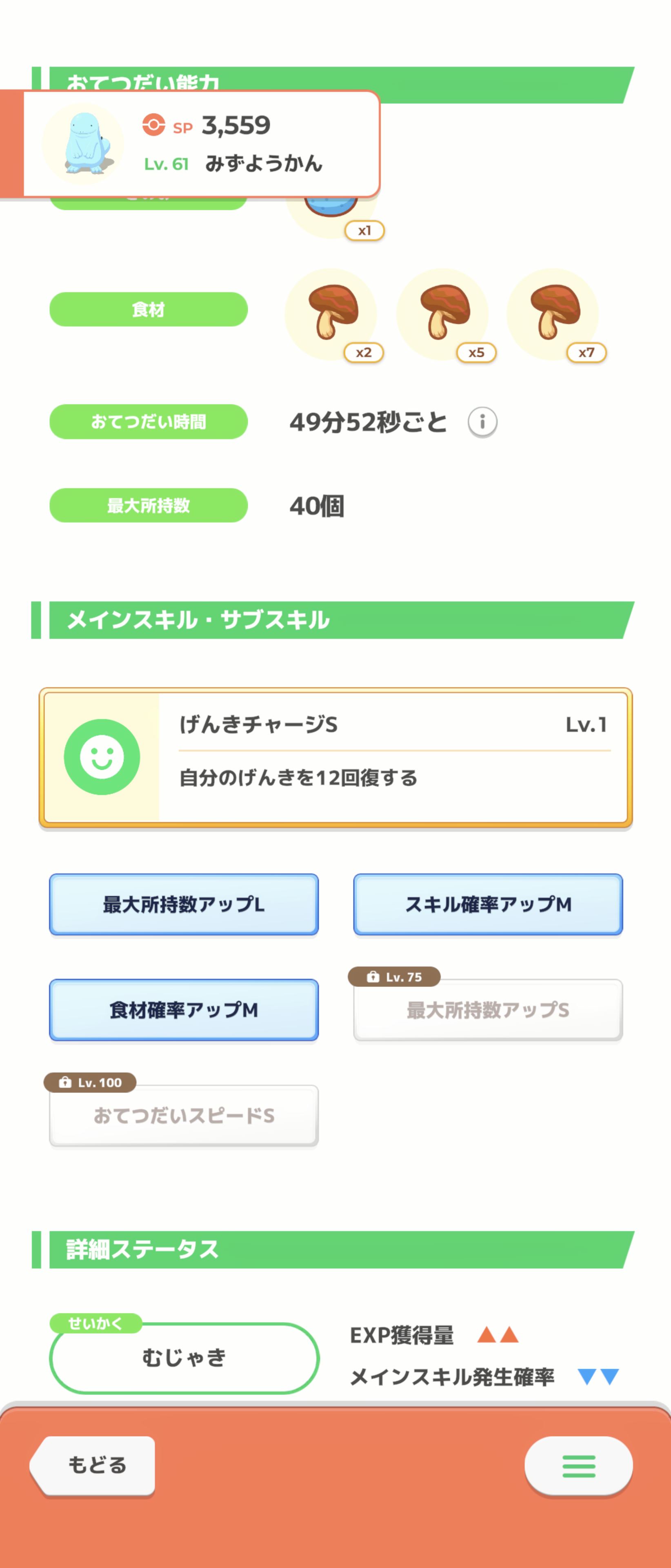Open the げんきチャージS main skill card
This screenshot has height=1568, width=671.
[x=336, y=757]
